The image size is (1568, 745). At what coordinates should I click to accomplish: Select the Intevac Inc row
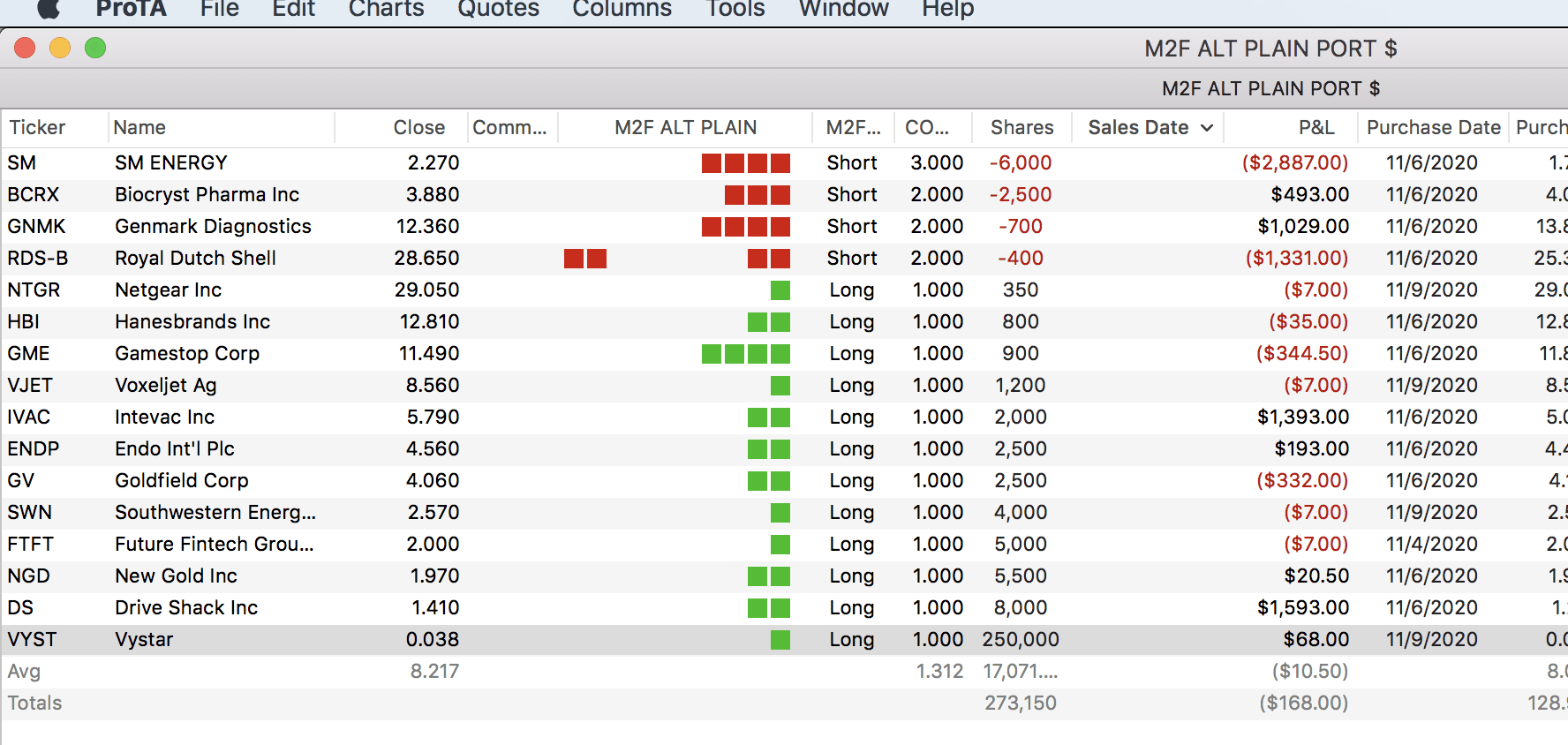point(164,418)
